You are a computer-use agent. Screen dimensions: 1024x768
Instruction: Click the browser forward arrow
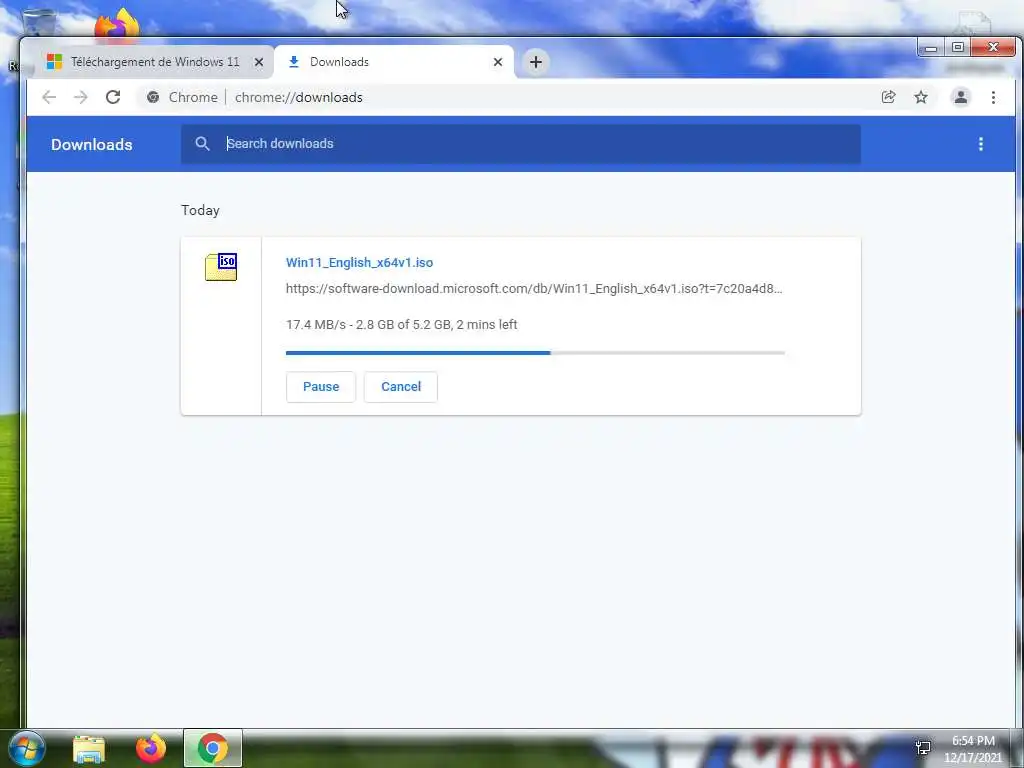80,97
